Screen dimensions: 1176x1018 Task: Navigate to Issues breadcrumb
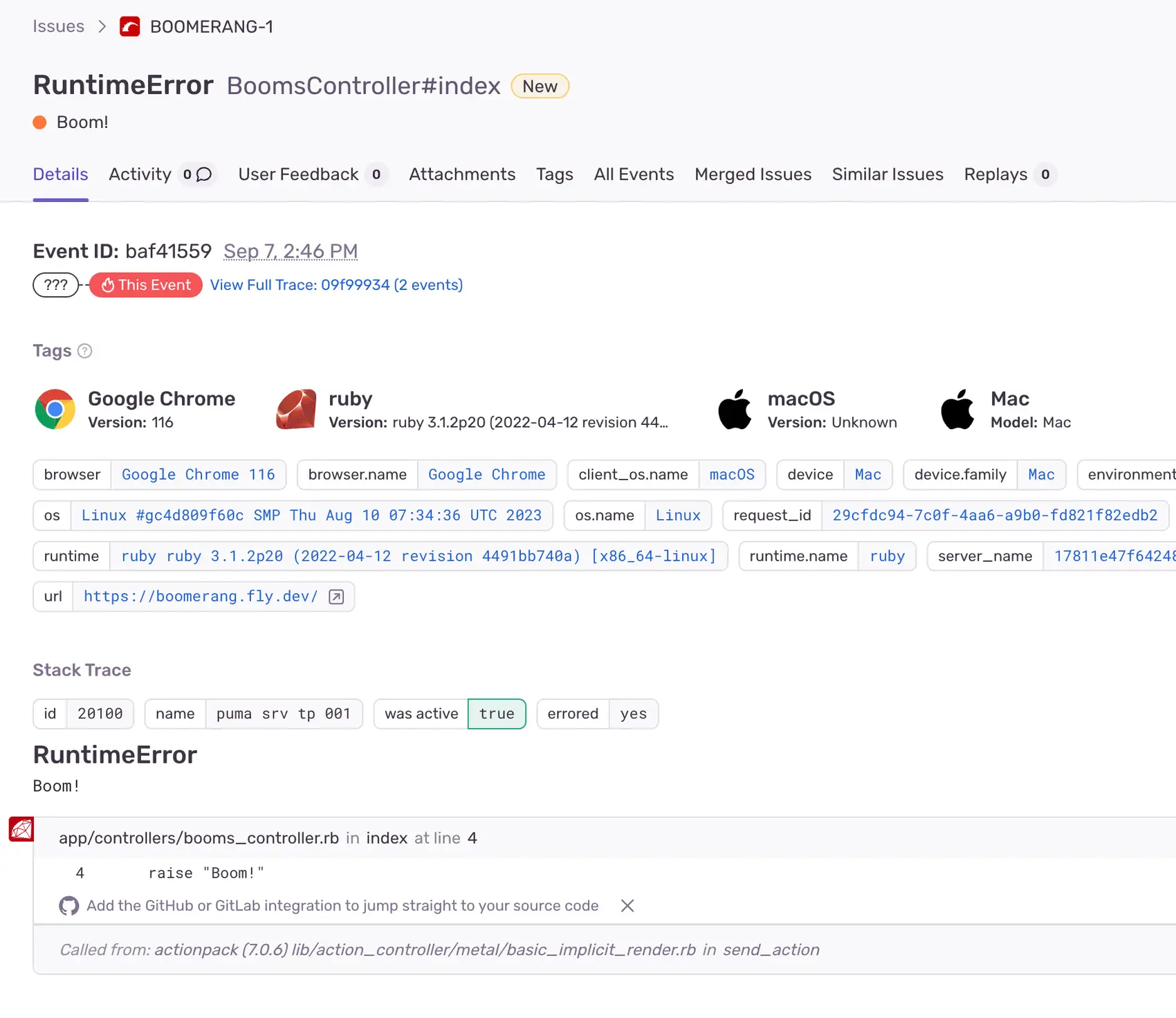59,26
